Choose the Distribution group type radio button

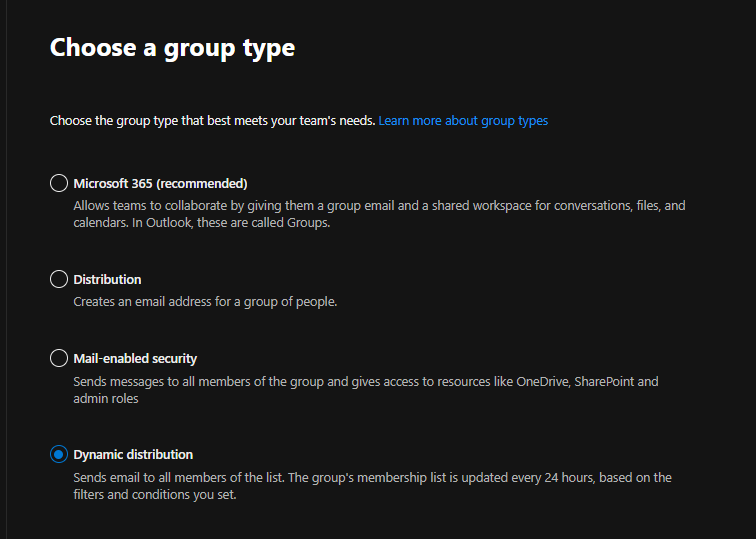(x=59, y=279)
